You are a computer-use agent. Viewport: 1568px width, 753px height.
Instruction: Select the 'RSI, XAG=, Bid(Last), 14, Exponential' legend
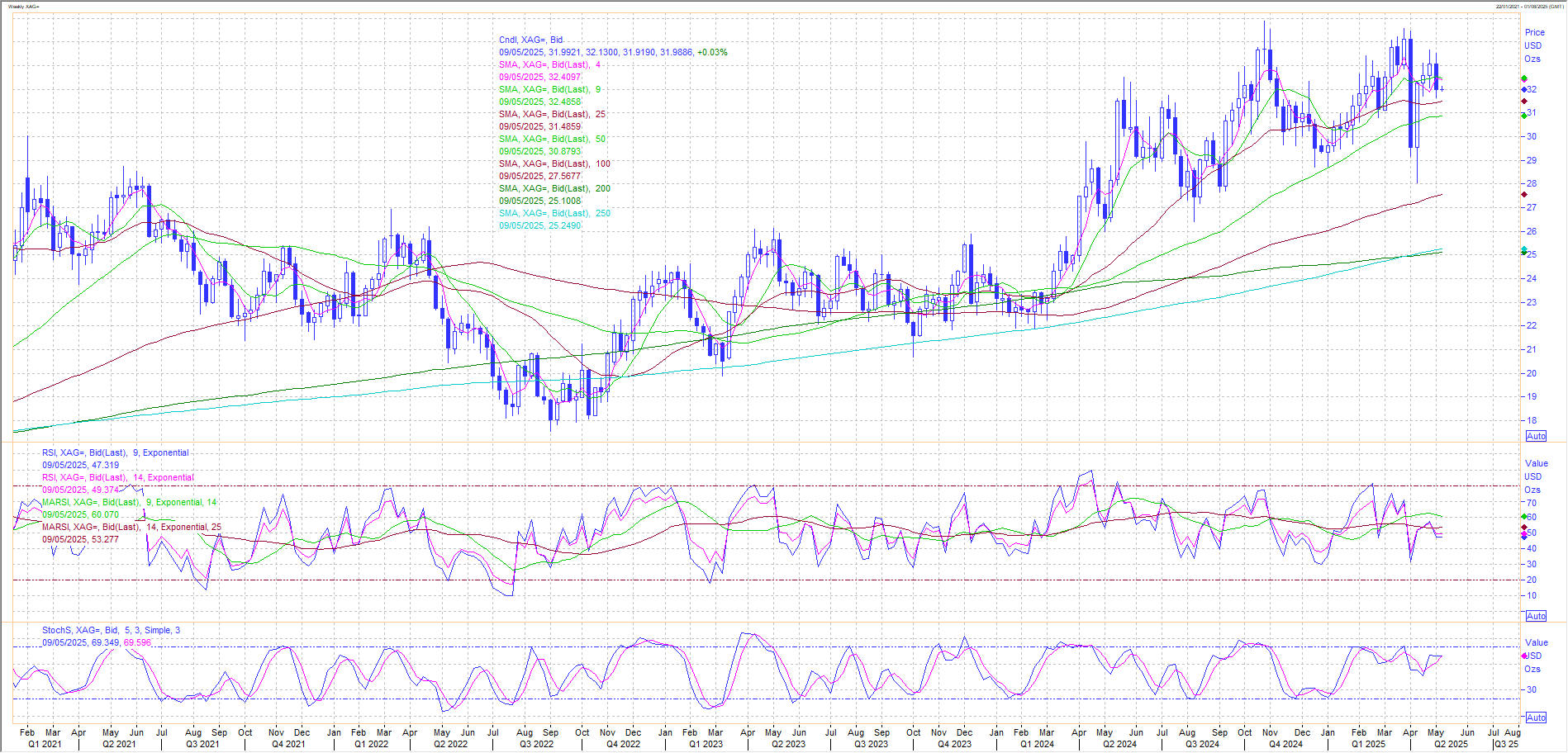point(118,477)
